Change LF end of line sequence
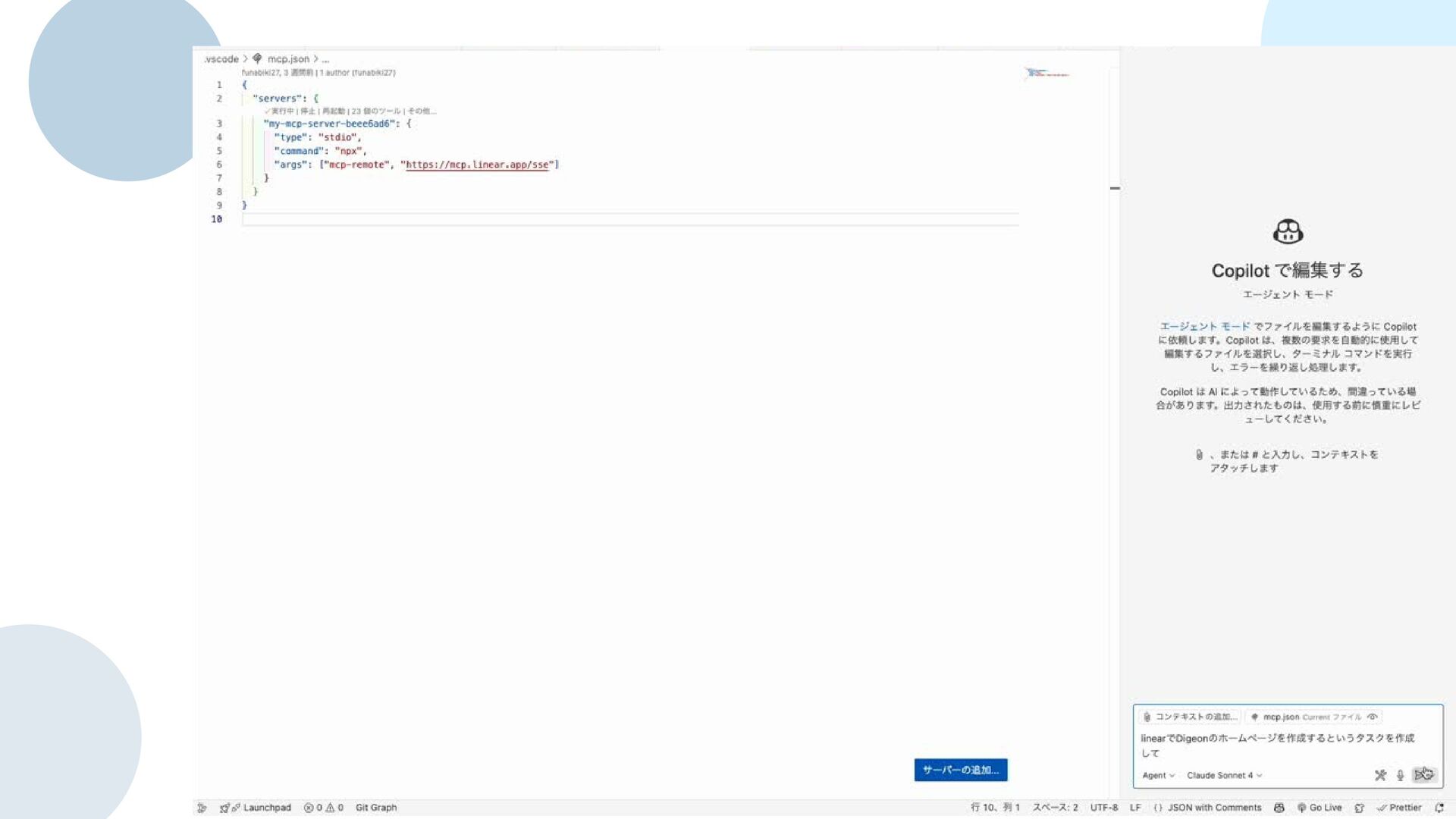Viewport: 1456px width, 819px height. click(1135, 808)
